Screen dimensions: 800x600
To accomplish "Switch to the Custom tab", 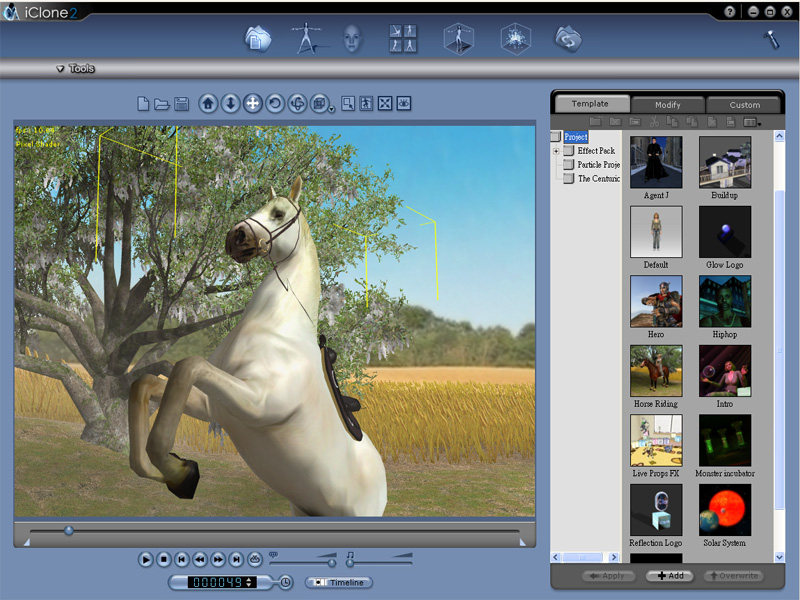I will click(744, 104).
